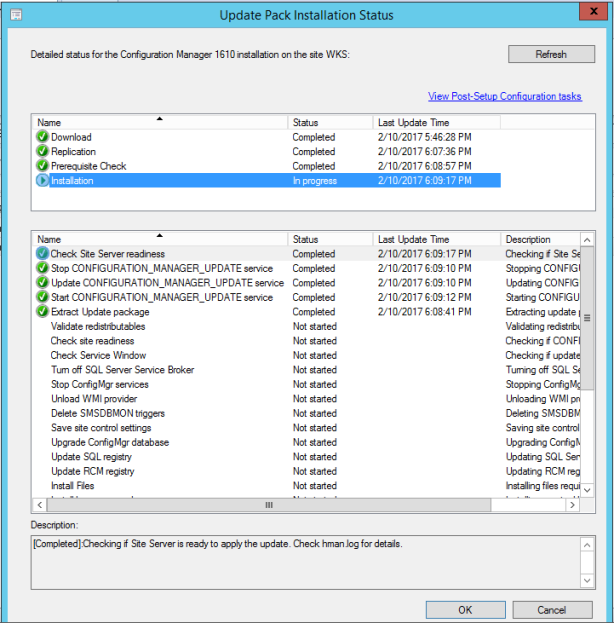Click check icon beside Stop CONFIGURATION_MANAGER_UPDATE service
This screenshot has width=614, height=623.
tap(42, 268)
